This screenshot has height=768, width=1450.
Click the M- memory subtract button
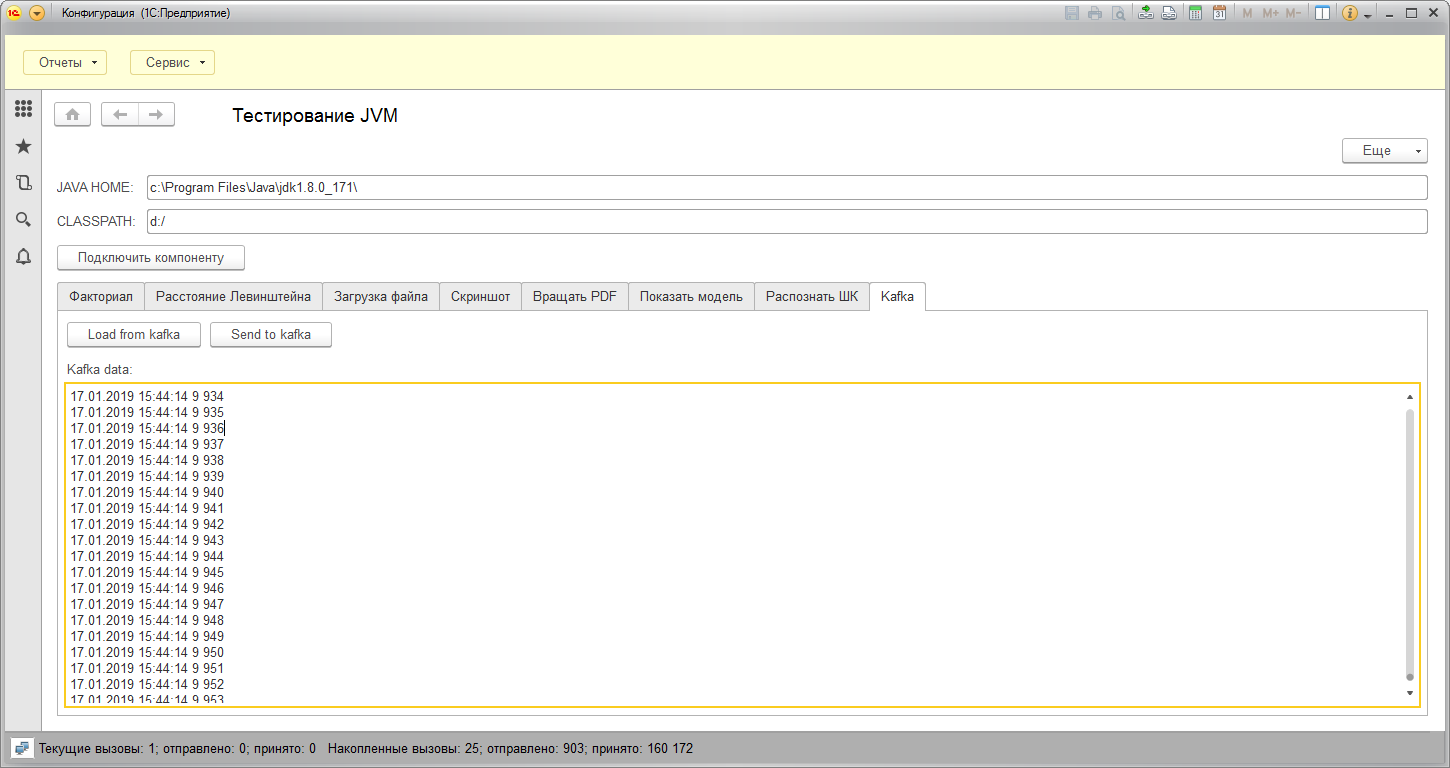tap(1293, 13)
